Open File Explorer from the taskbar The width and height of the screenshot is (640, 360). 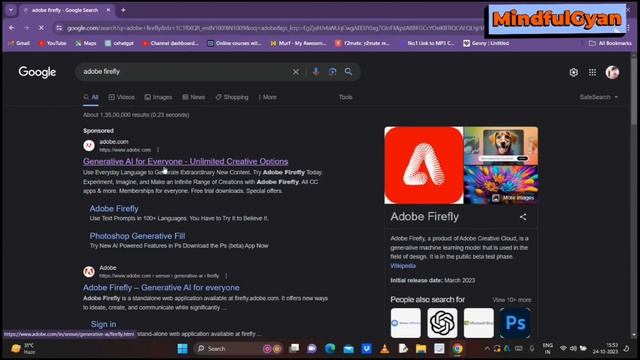tap(421, 349)
